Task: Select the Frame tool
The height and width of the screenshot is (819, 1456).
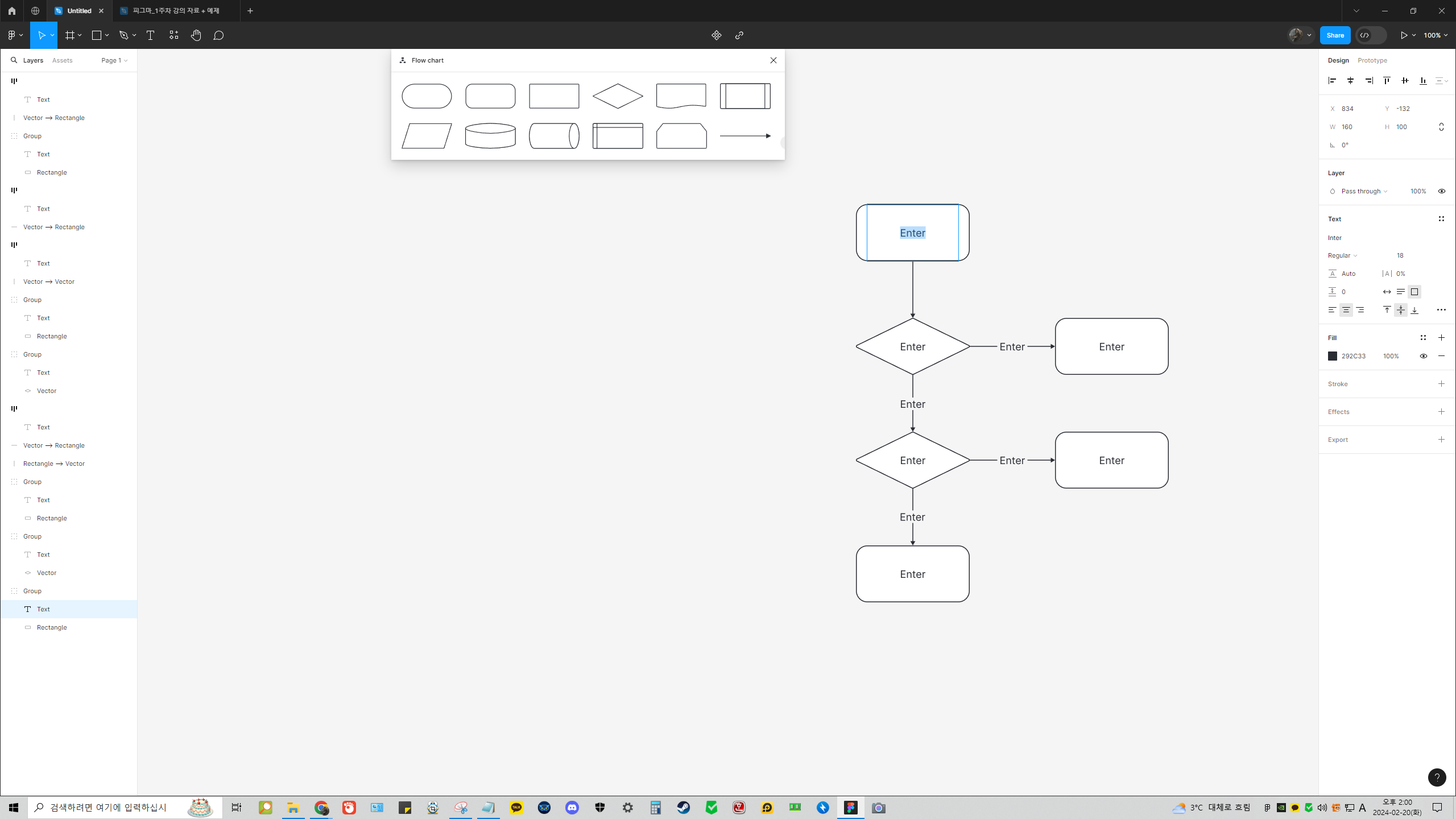Action: pyautogui.click(x=70, y=35)
